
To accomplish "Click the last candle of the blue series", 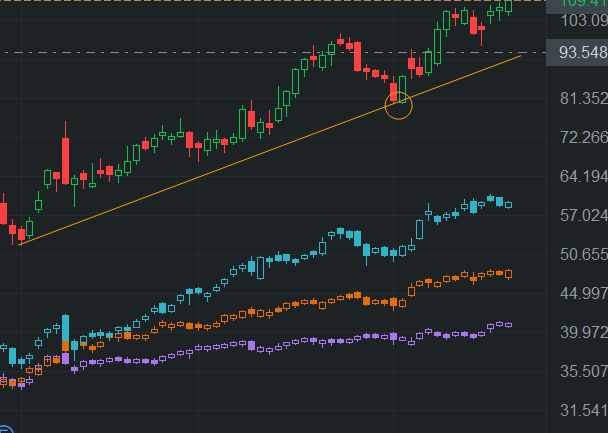I will click(x=508, y=204).
